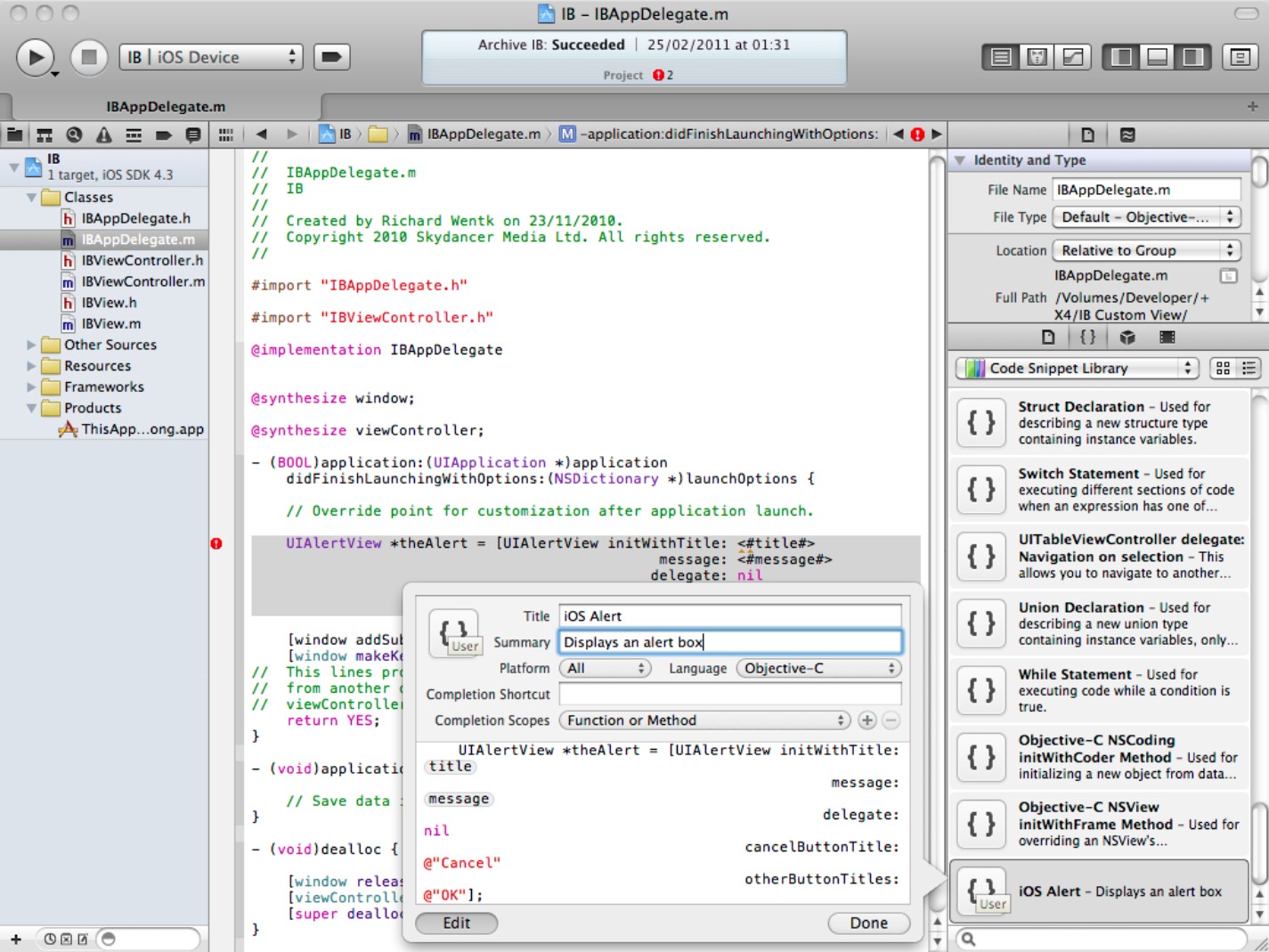This screenshot has width=1269, height=952.
Task: Show the Issue navigator warning icon
Action: point(104,134)
